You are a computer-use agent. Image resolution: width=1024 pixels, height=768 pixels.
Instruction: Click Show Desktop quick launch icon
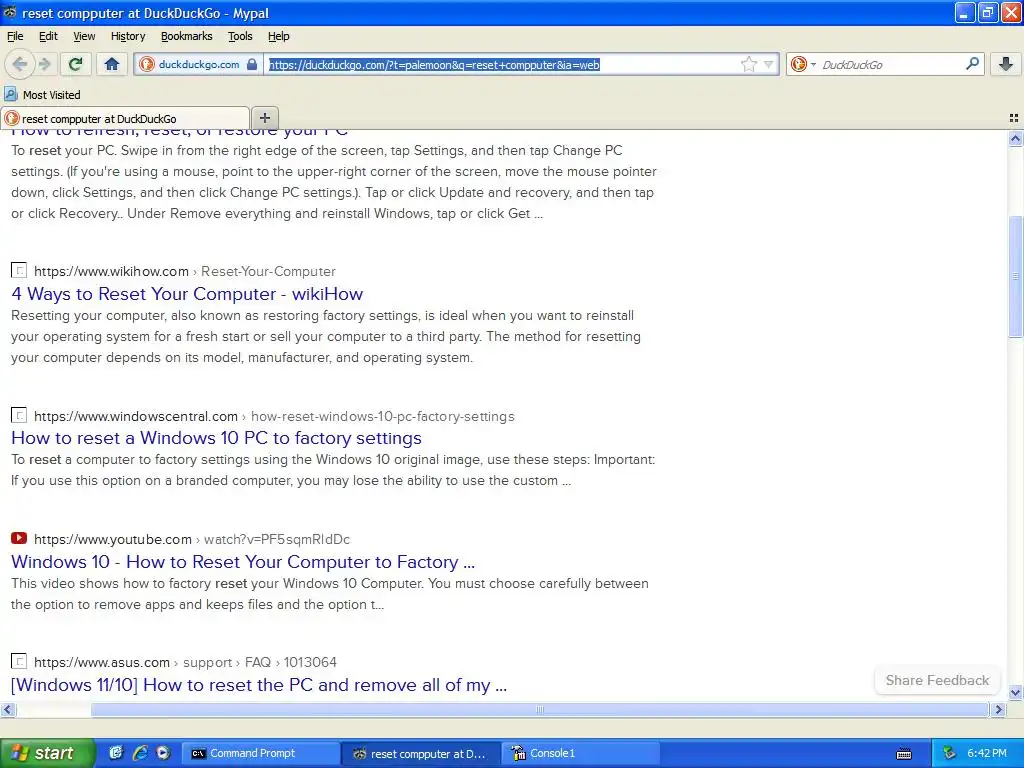tap(116, 753)
